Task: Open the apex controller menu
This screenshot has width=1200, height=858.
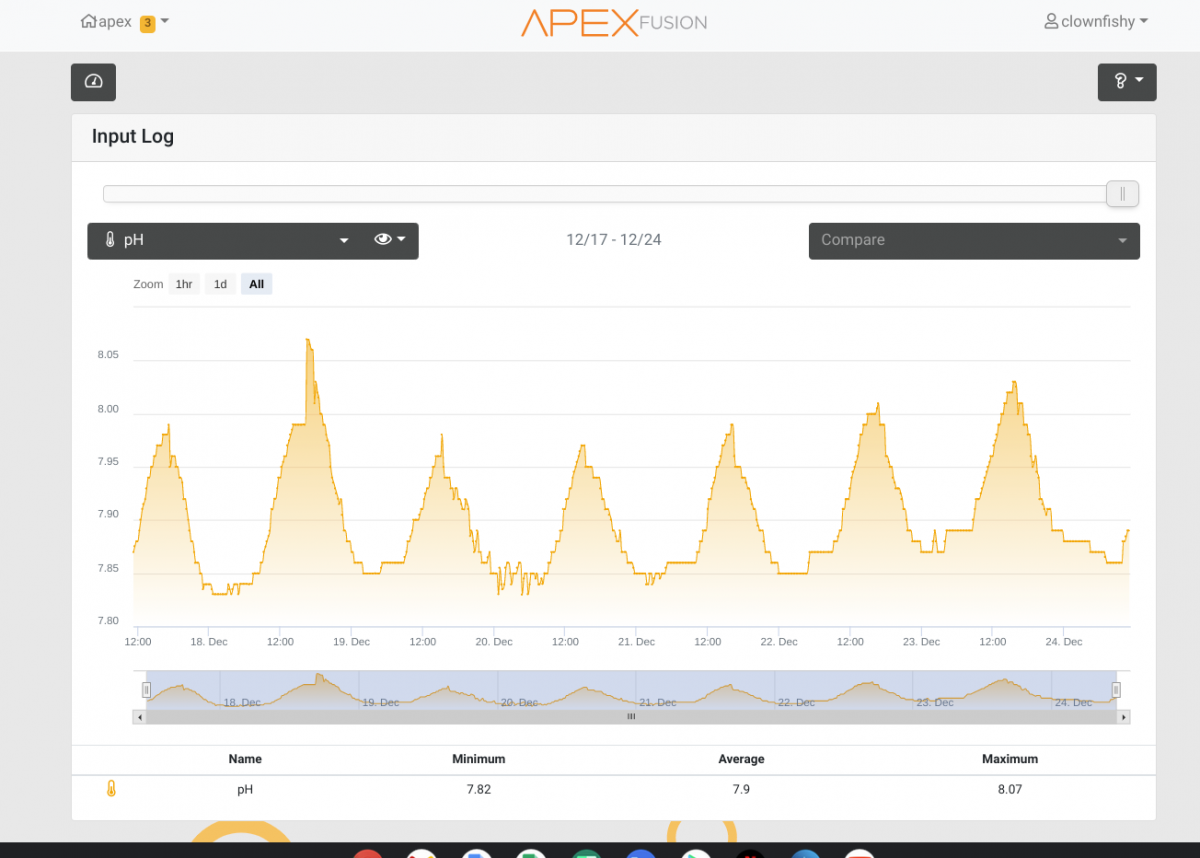Action: [x=124, y=22]
